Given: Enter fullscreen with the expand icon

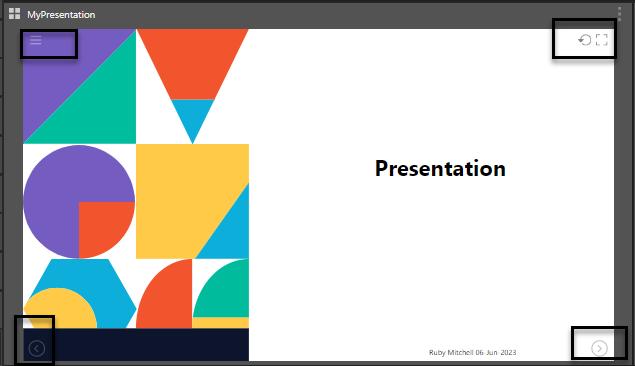Looking at the screenshot, I should click(x=602, y=40).
